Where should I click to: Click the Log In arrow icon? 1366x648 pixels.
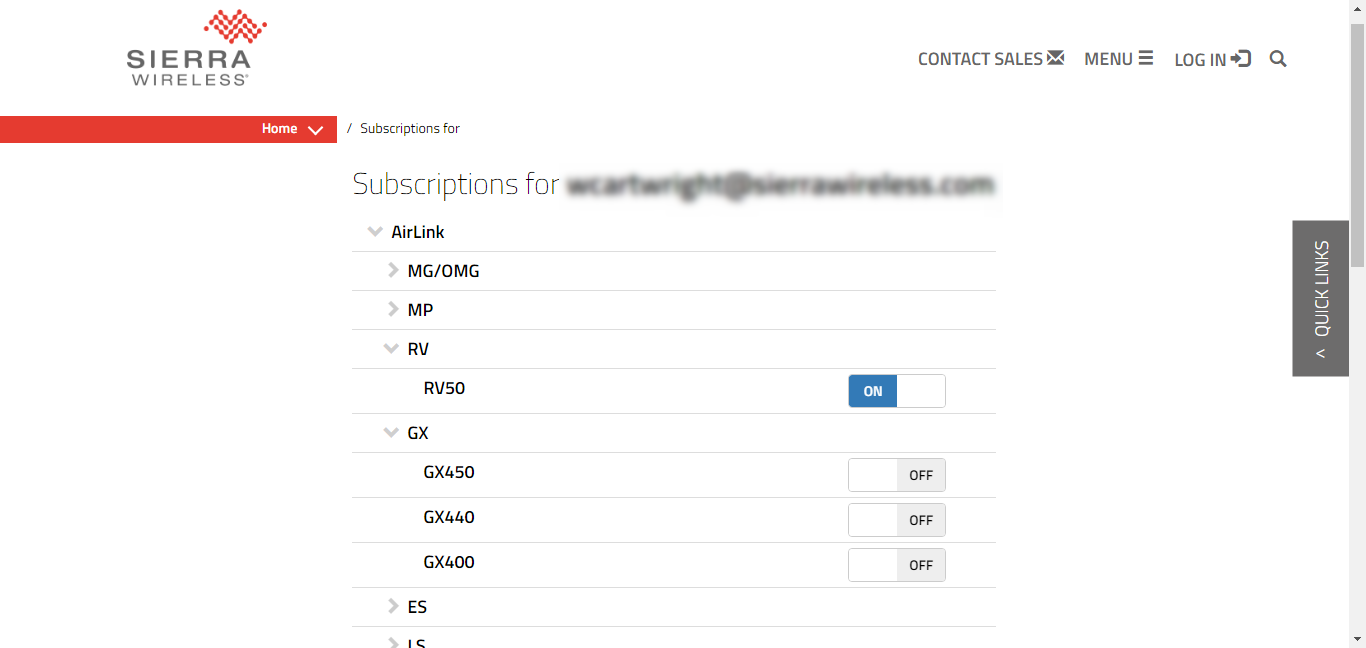[1241, 59]
